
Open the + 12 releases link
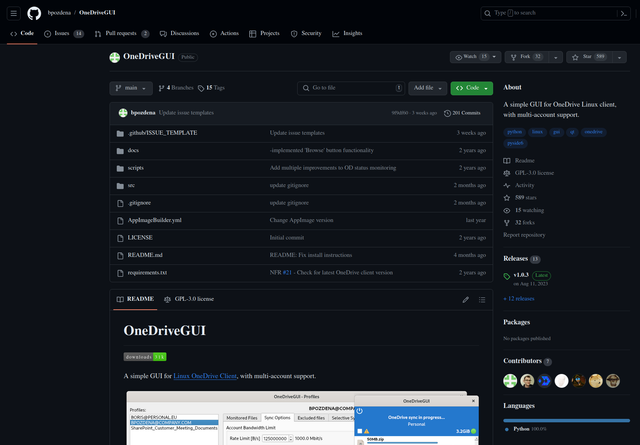click(x=519, y=299)
